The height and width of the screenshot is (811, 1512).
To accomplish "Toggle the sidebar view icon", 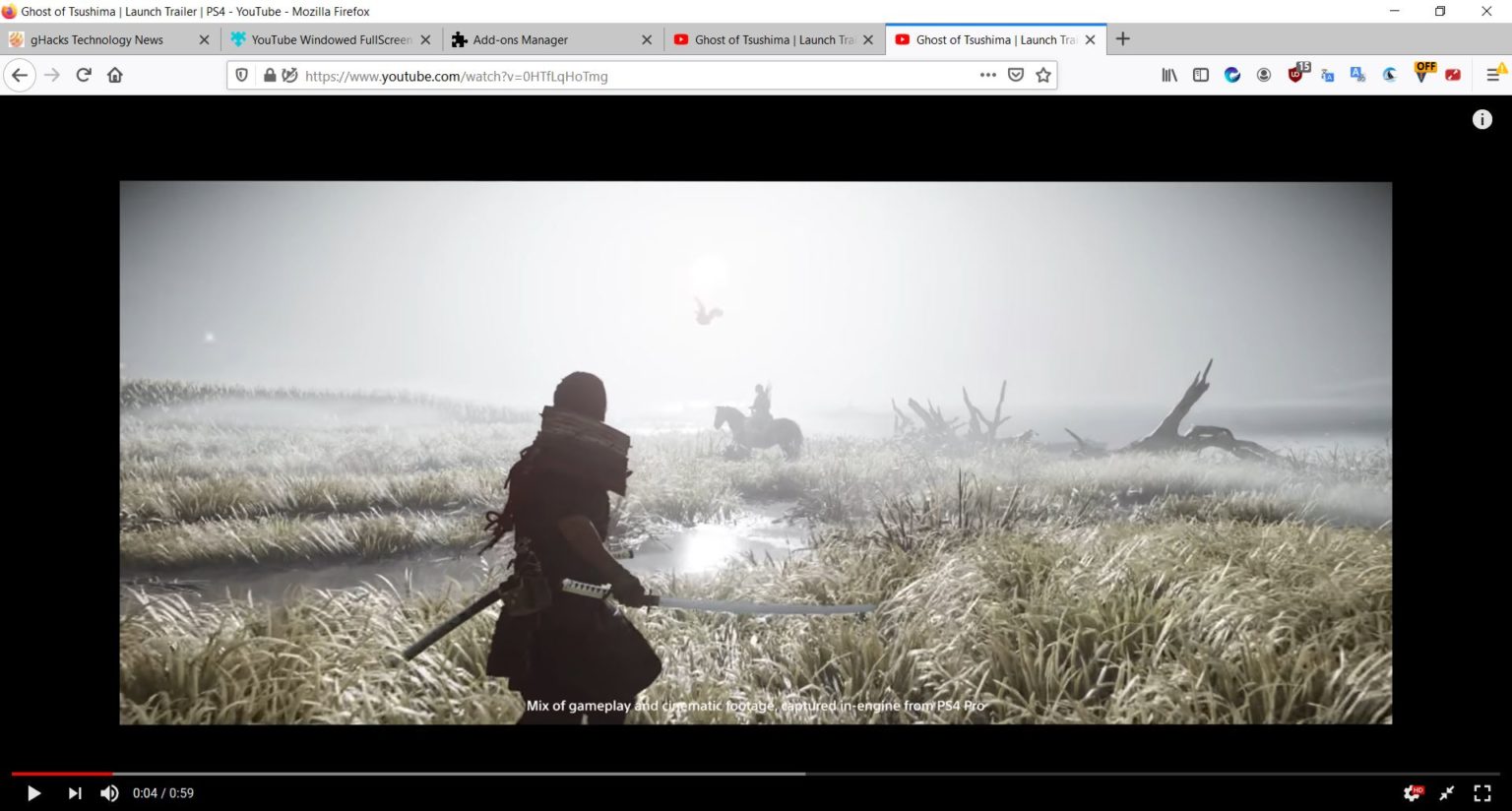I will (1200, 74).
